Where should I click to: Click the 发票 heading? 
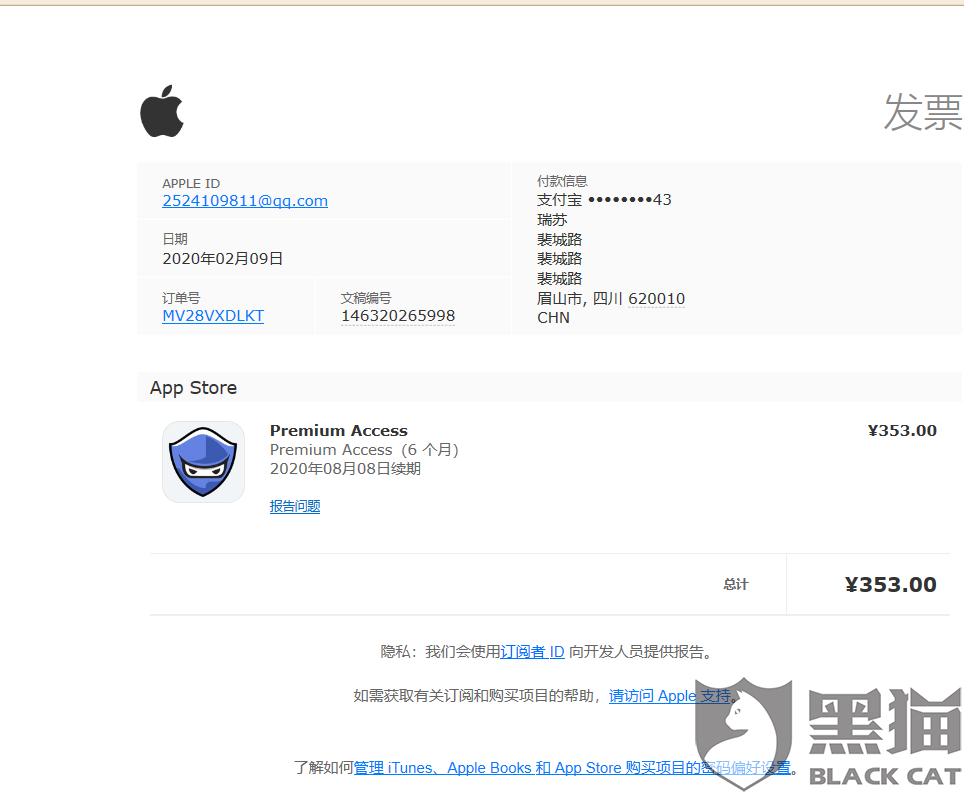pos(922,112)
